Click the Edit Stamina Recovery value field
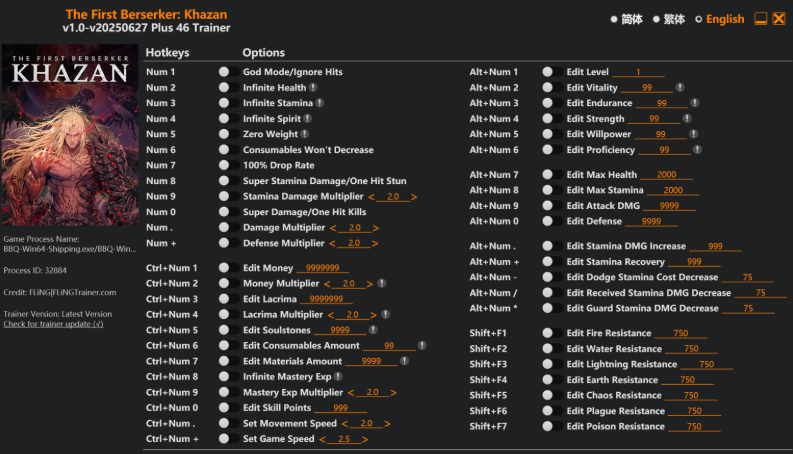Screen dimensions: 793x454 (694, 261)
